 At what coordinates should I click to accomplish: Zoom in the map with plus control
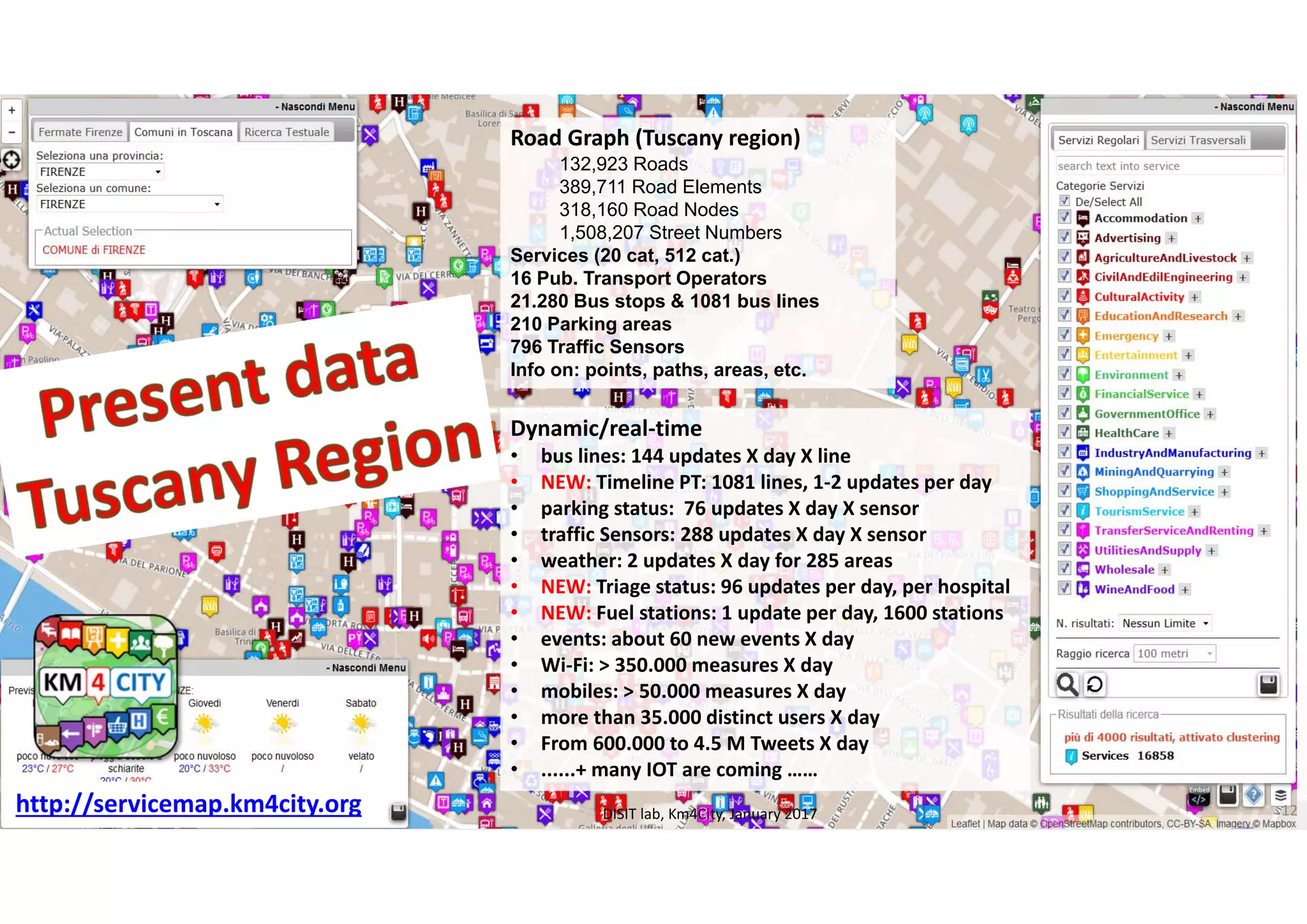click(11, 110)
